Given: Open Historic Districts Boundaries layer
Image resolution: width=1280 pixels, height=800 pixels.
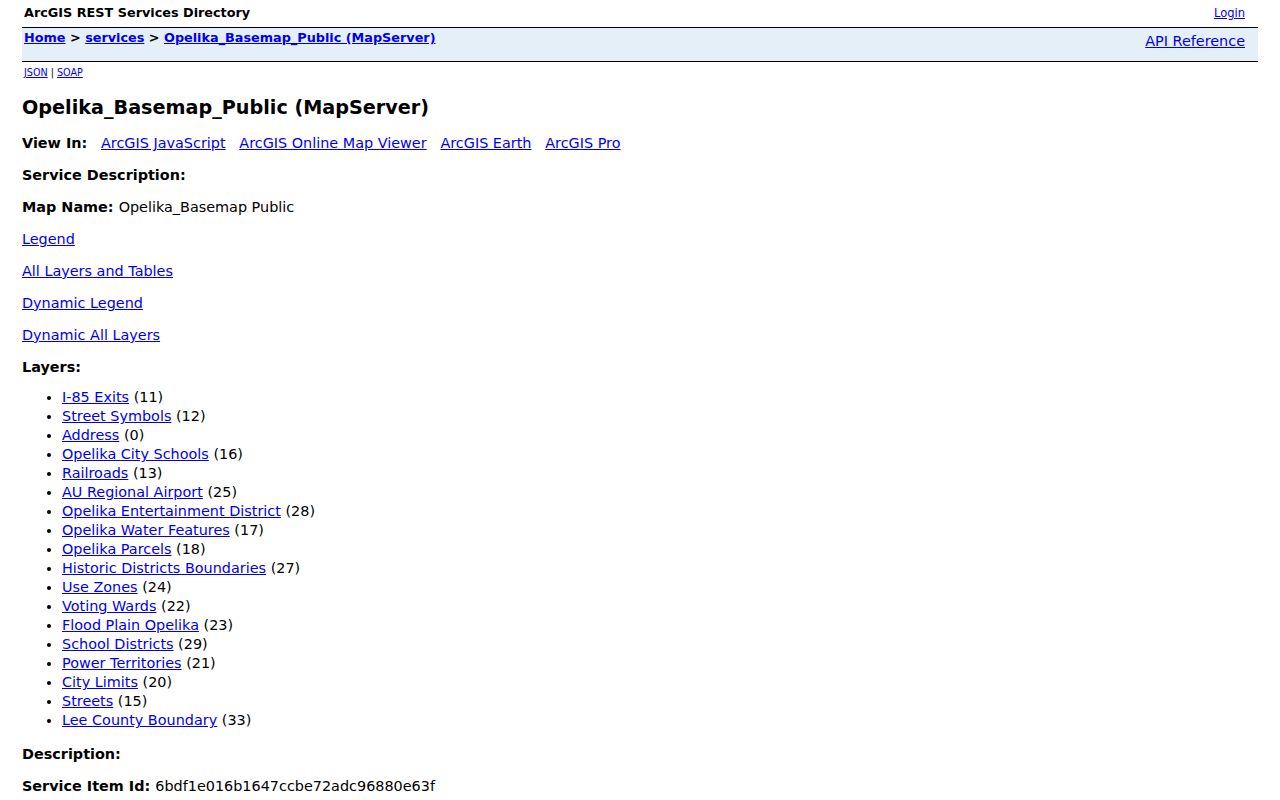Looking at the screenshot, I should click(164, 568).
